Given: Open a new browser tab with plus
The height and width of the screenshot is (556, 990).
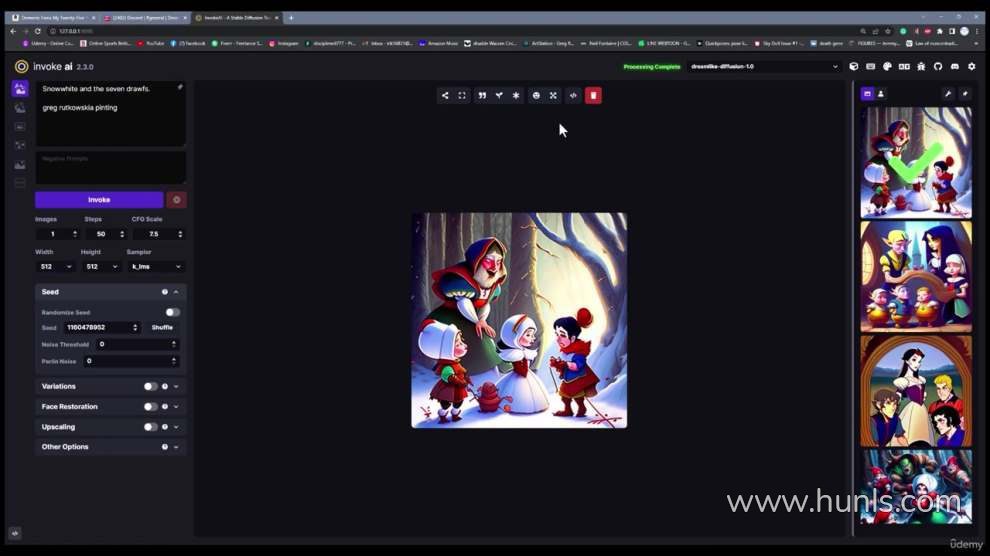Looking at the screenshot, I should tap(291, 18).
